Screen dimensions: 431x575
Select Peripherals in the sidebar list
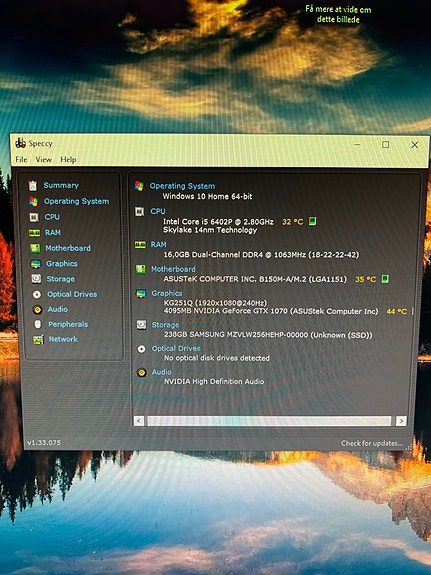[68, 324]
